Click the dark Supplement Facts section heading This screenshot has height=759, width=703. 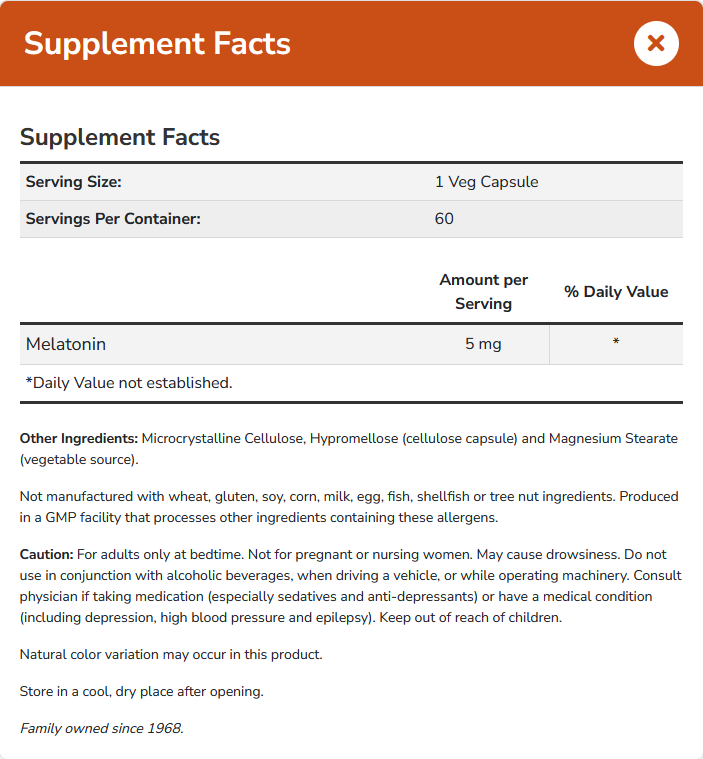(x=120, y=137)
